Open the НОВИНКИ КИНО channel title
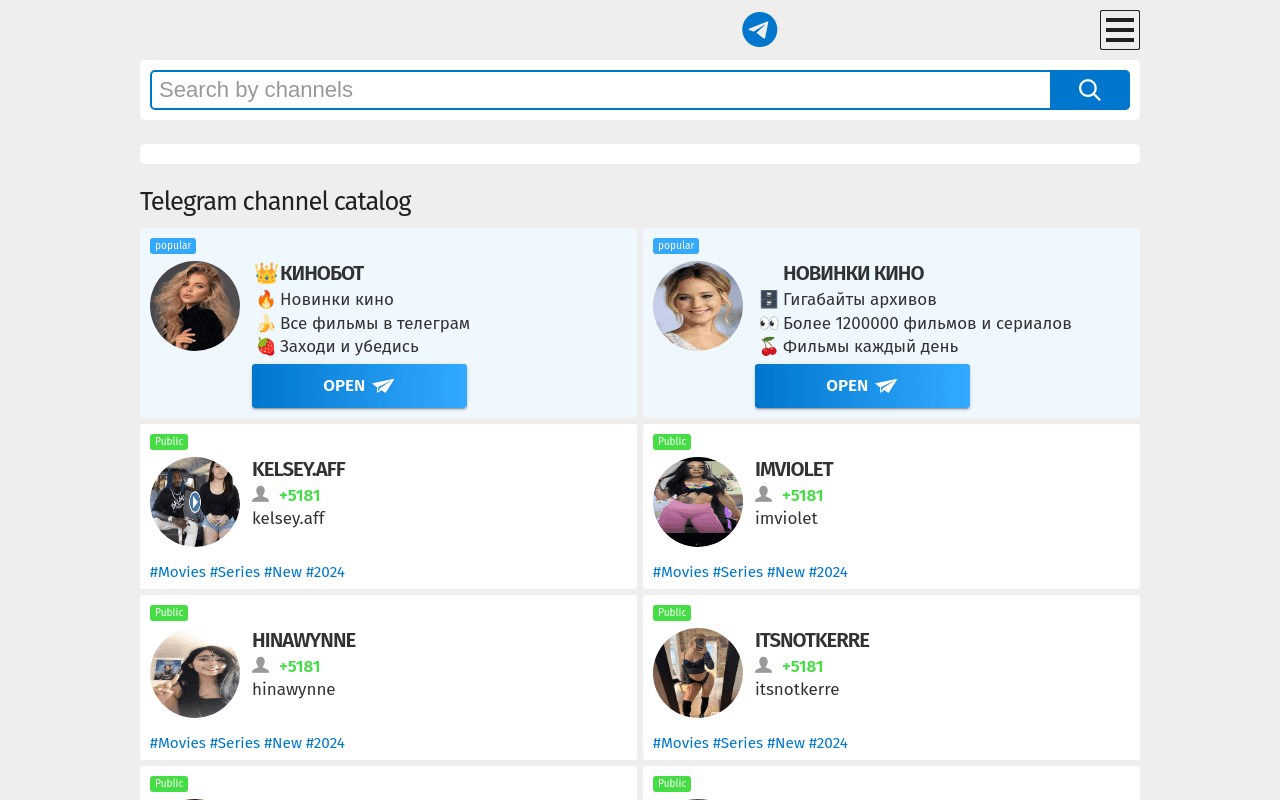The image size is (1280, 800). click(x=853, y=273)
